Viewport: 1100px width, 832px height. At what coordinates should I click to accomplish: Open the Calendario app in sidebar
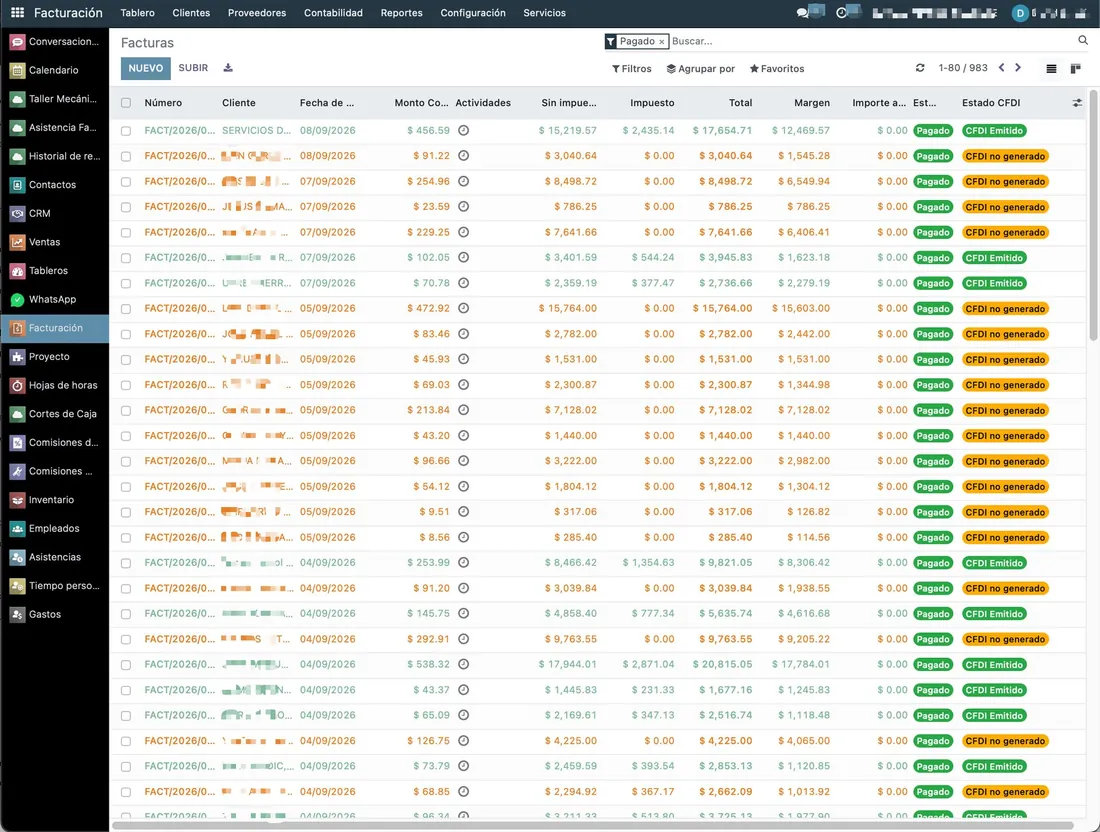coord(54,70)
